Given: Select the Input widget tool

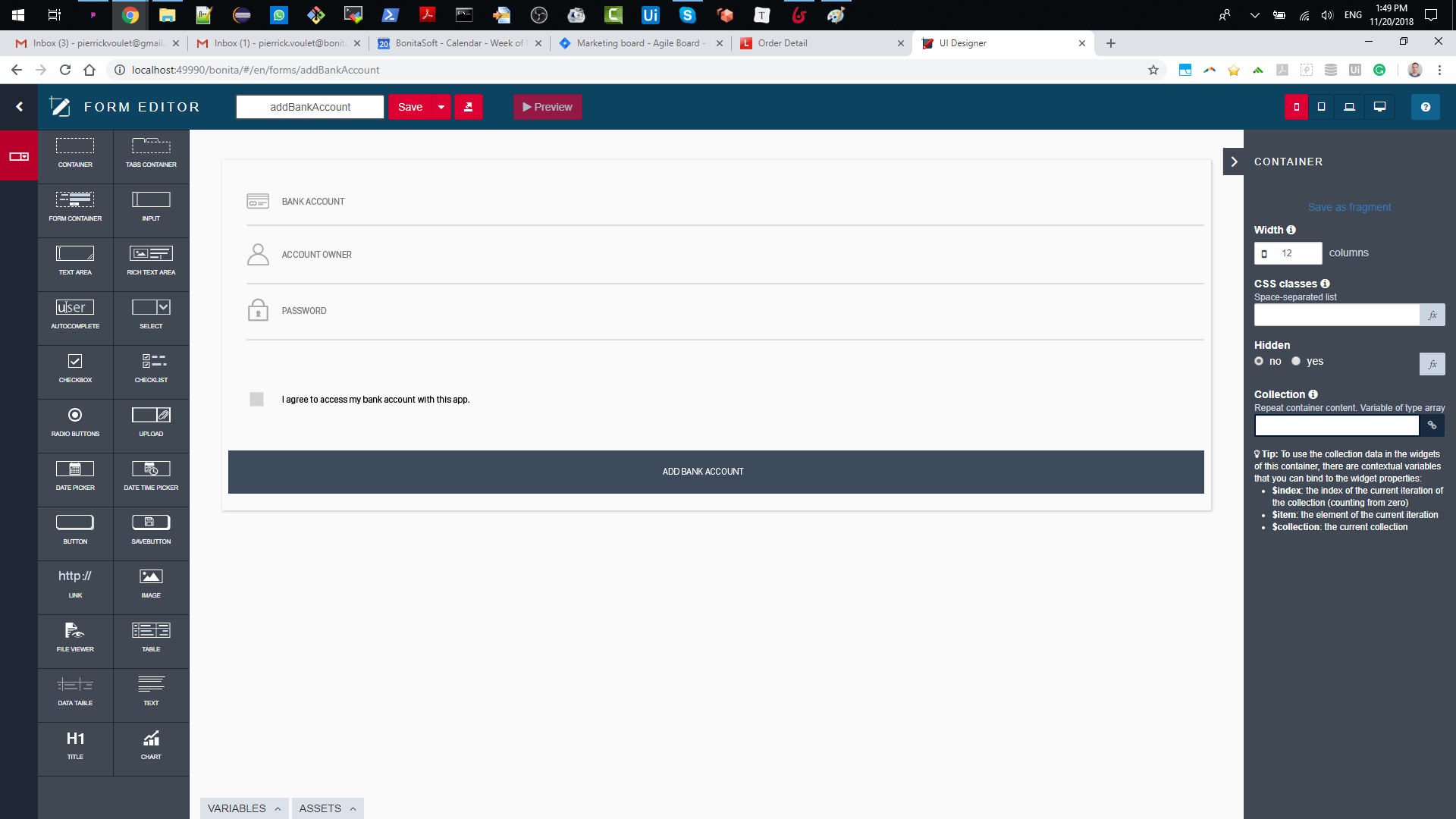Looking at the screenshot, I should [150, 207].
